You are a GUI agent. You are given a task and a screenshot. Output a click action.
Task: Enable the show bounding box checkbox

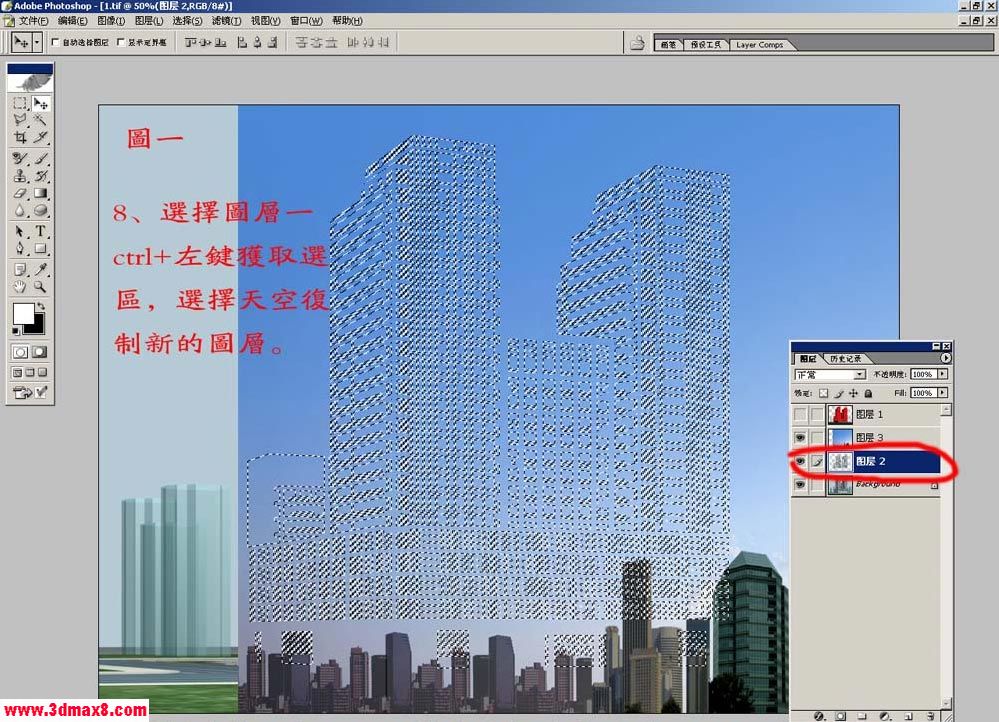121,43
